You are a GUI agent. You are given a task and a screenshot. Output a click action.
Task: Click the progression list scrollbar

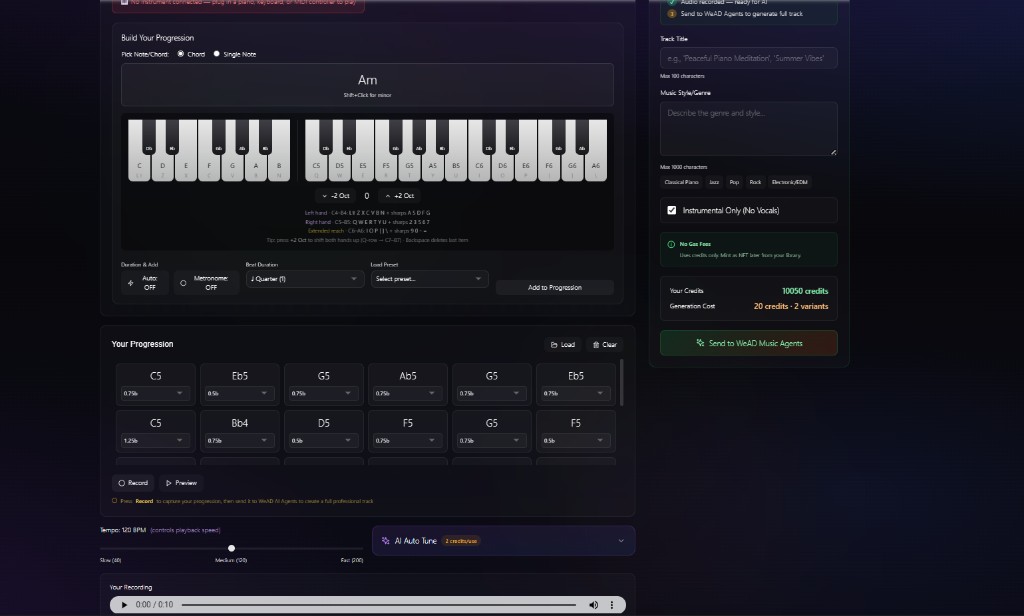pos(622,383)
